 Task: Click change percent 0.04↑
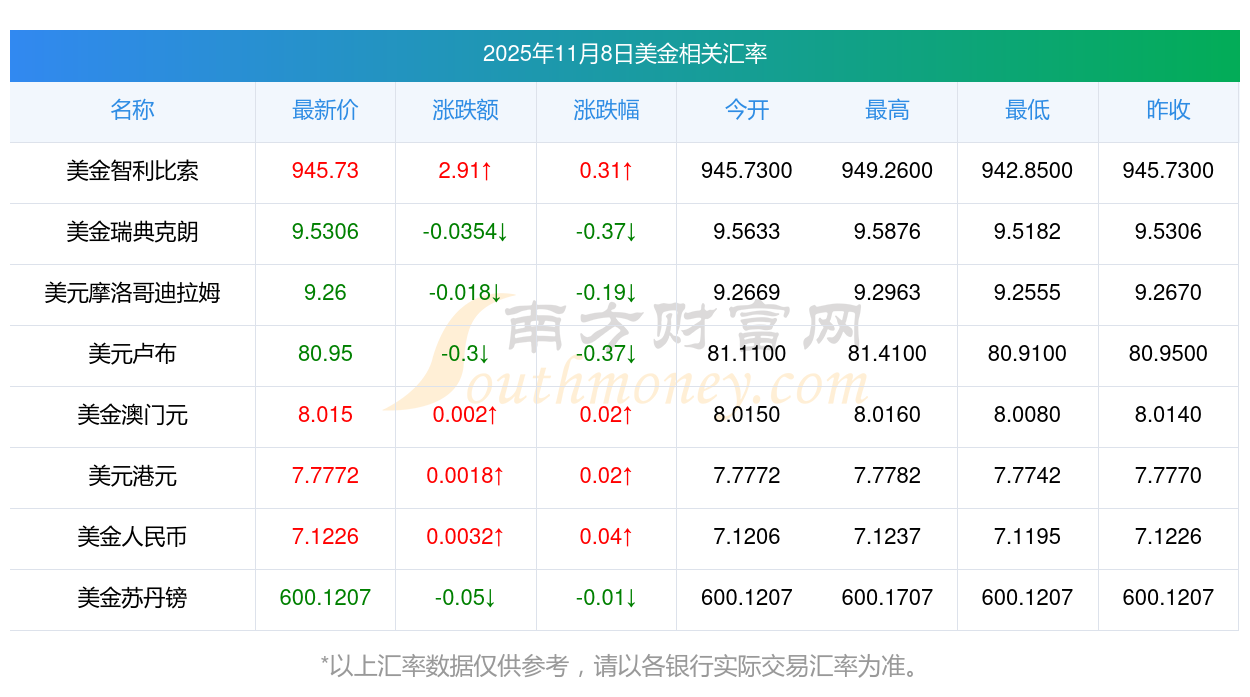click(606, 537)
